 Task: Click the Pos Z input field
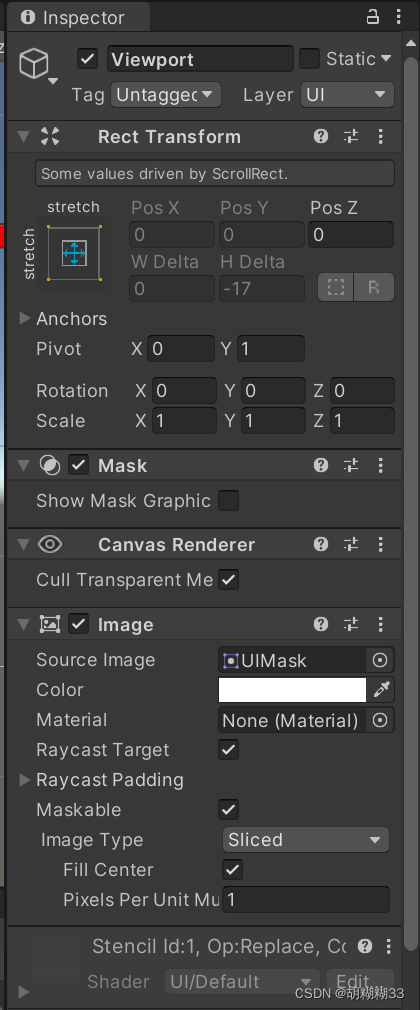[x=351, y=235]
